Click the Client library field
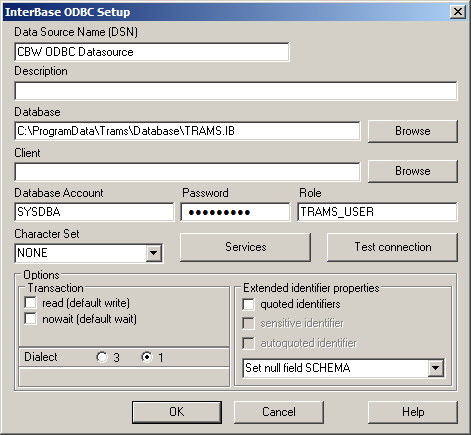This screenshot has width=471, height=435. (x=187, y=172)
